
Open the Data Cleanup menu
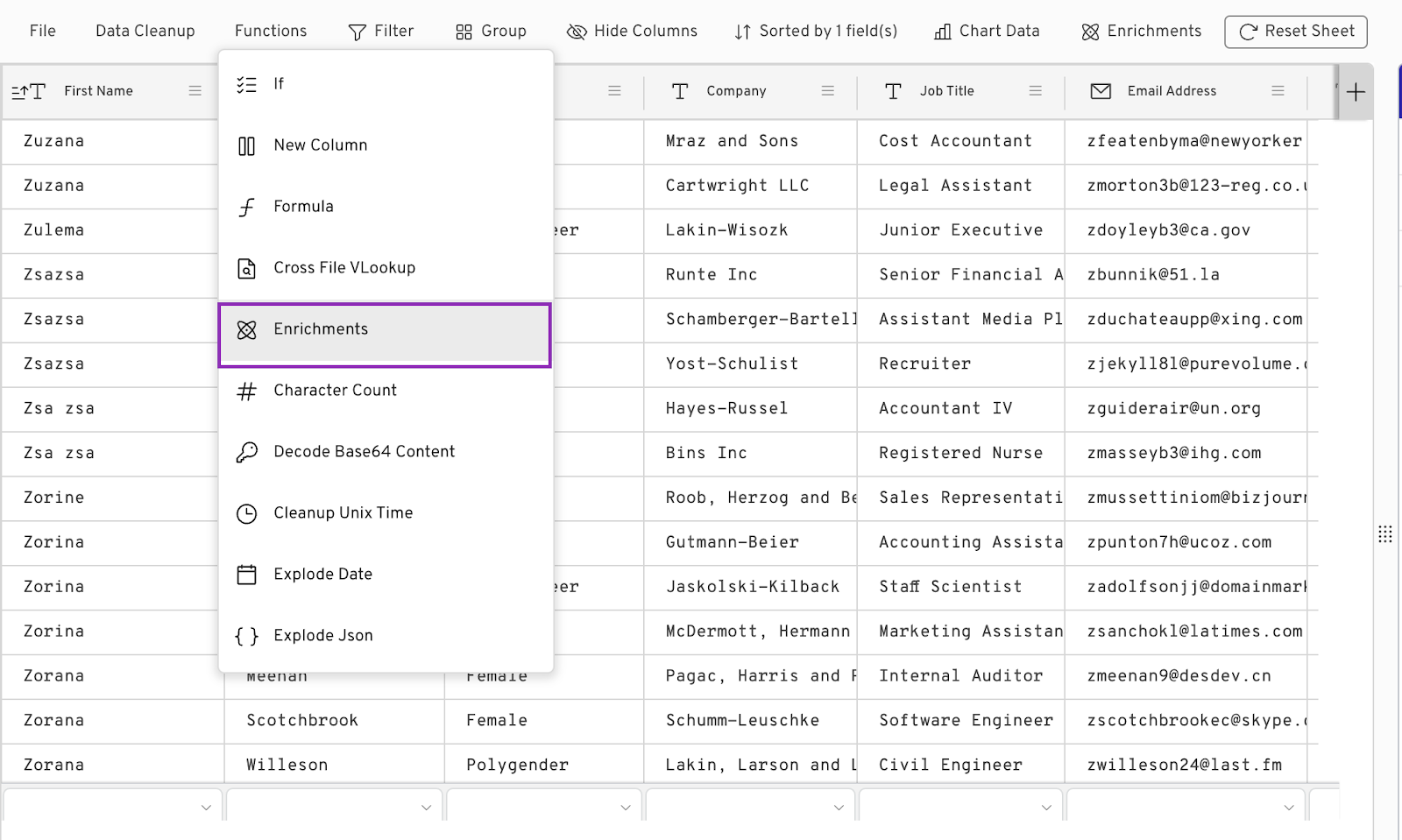[x=145, y=32]
